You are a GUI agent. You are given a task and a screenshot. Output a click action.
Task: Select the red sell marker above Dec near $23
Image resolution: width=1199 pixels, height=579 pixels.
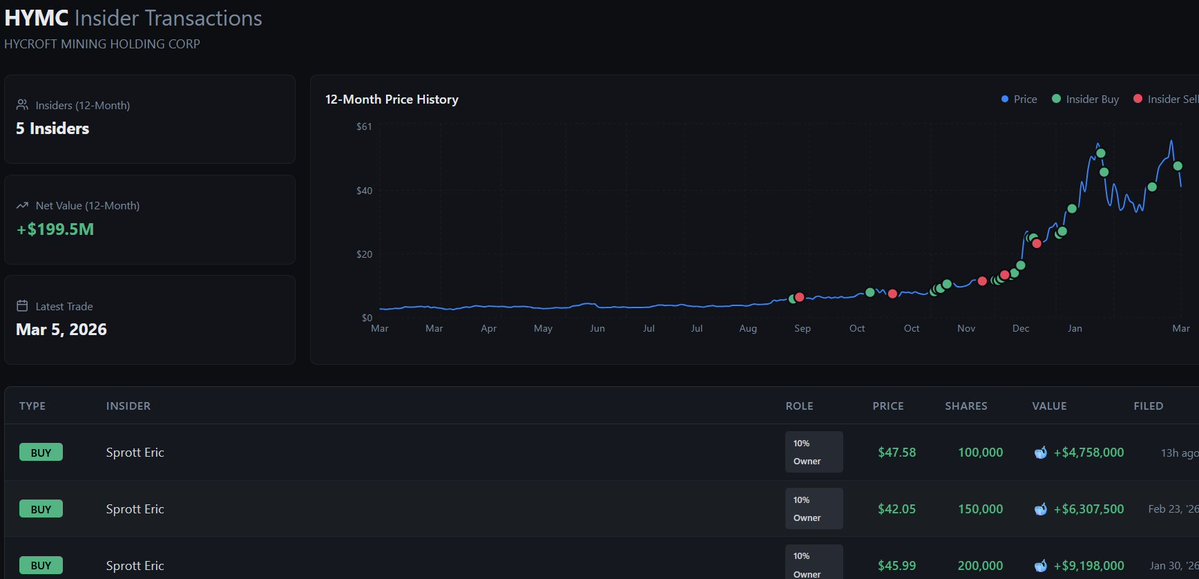pyautogui.click(x=1037, y=243)
